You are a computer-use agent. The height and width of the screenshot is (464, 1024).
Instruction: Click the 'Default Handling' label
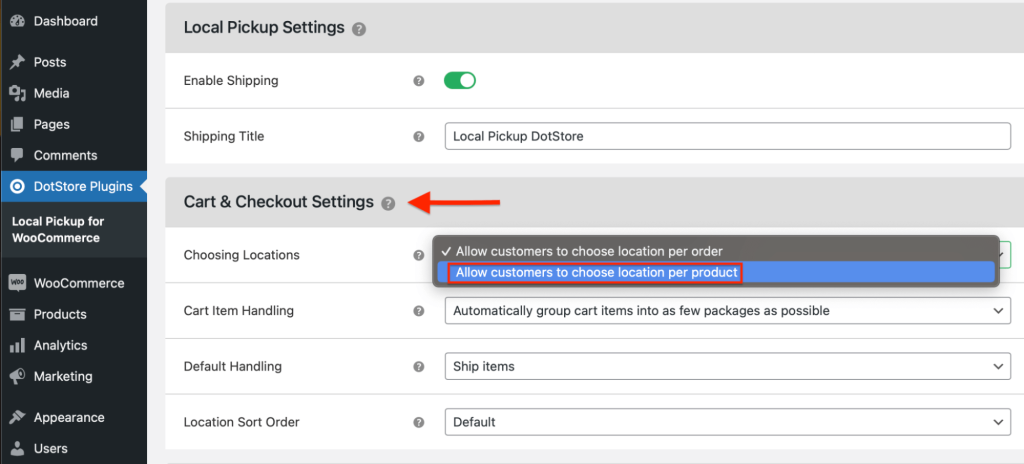click(232, 367)
